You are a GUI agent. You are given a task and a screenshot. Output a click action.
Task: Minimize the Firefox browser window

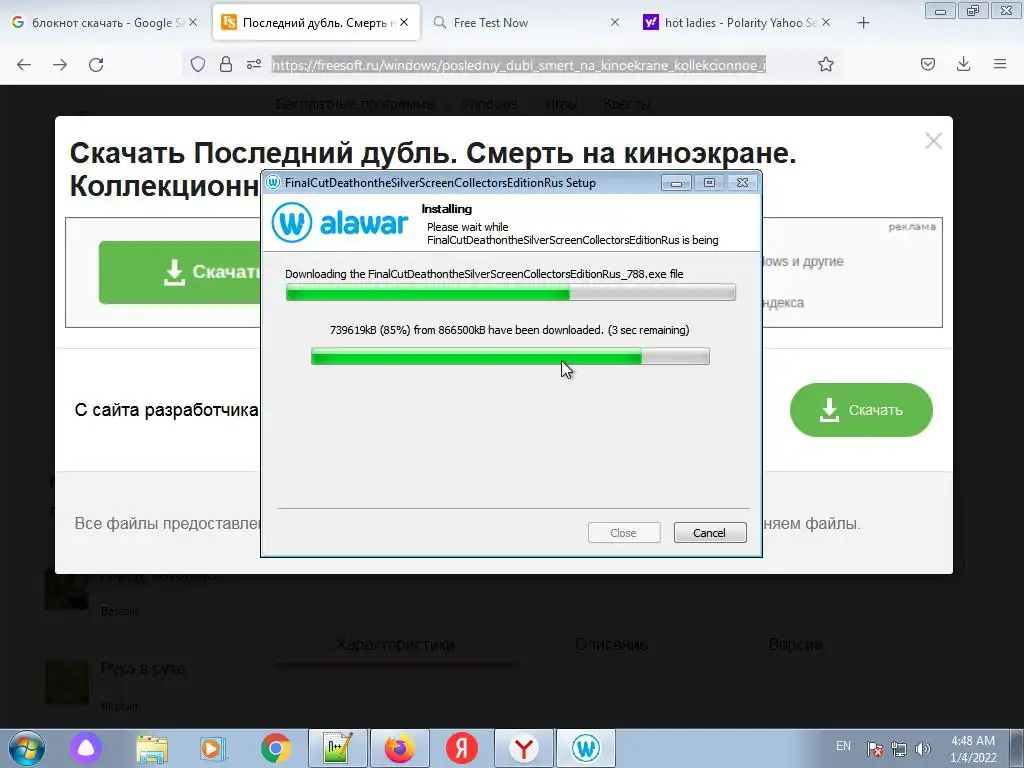point(940,10)
